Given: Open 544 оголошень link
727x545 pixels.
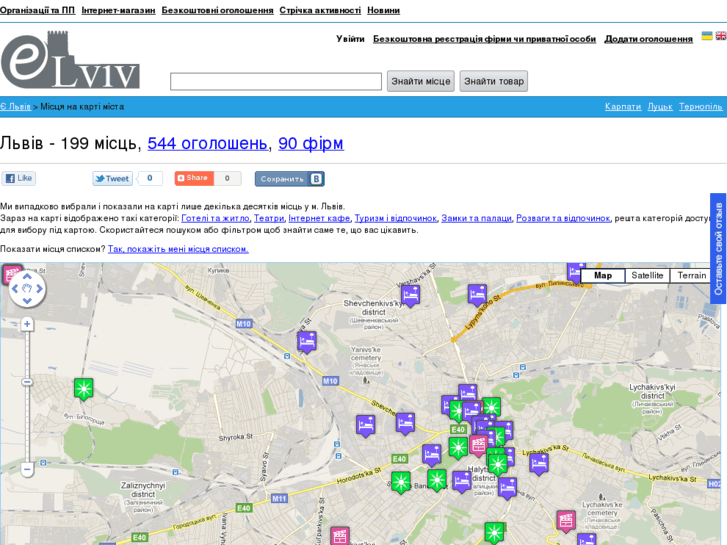Looking at the screenshot, I should (x=208, y=143).
